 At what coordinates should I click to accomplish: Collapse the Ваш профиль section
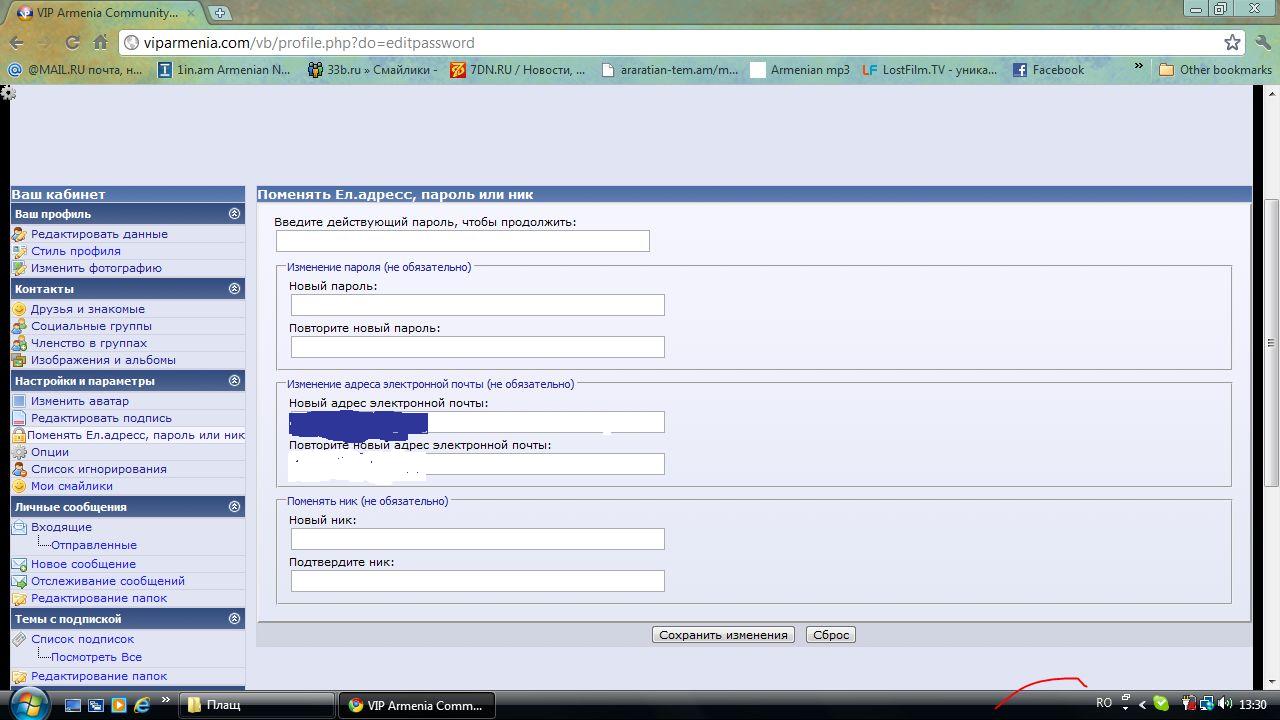pos(234,214)
